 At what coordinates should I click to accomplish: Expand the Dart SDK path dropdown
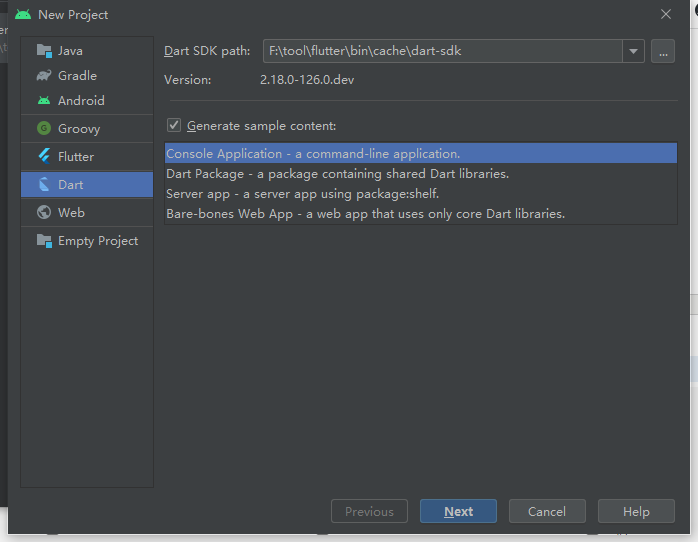633,51
